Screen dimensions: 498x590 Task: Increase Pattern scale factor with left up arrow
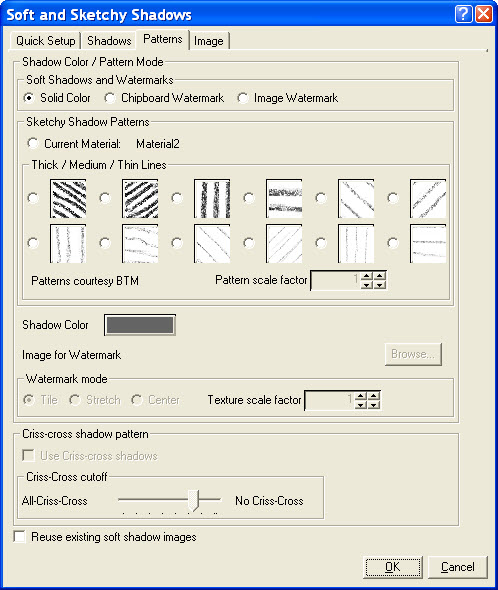(x=367, y=276)
